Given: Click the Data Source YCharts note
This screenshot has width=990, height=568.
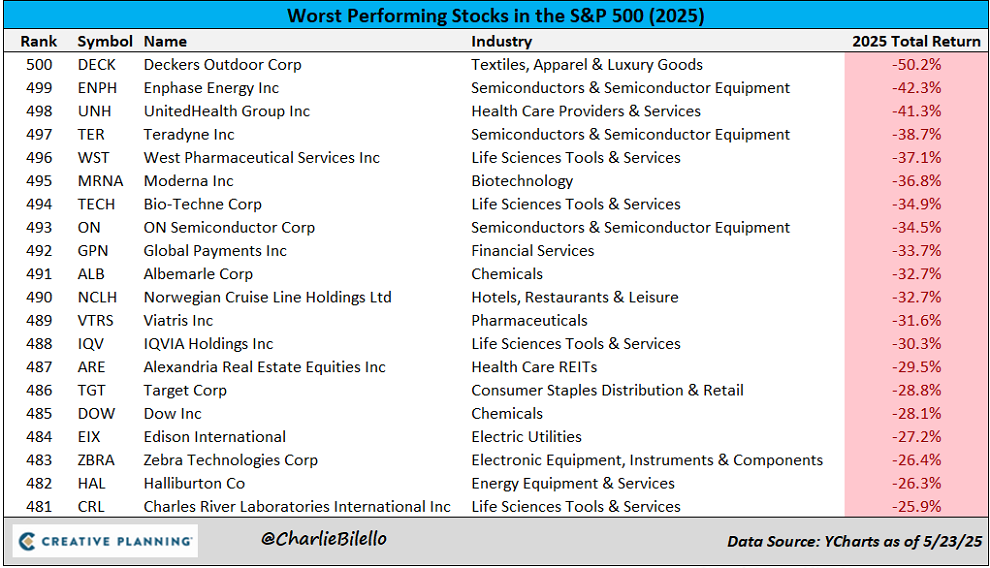Looking at the screenshot, I should (x=852, y=541).
